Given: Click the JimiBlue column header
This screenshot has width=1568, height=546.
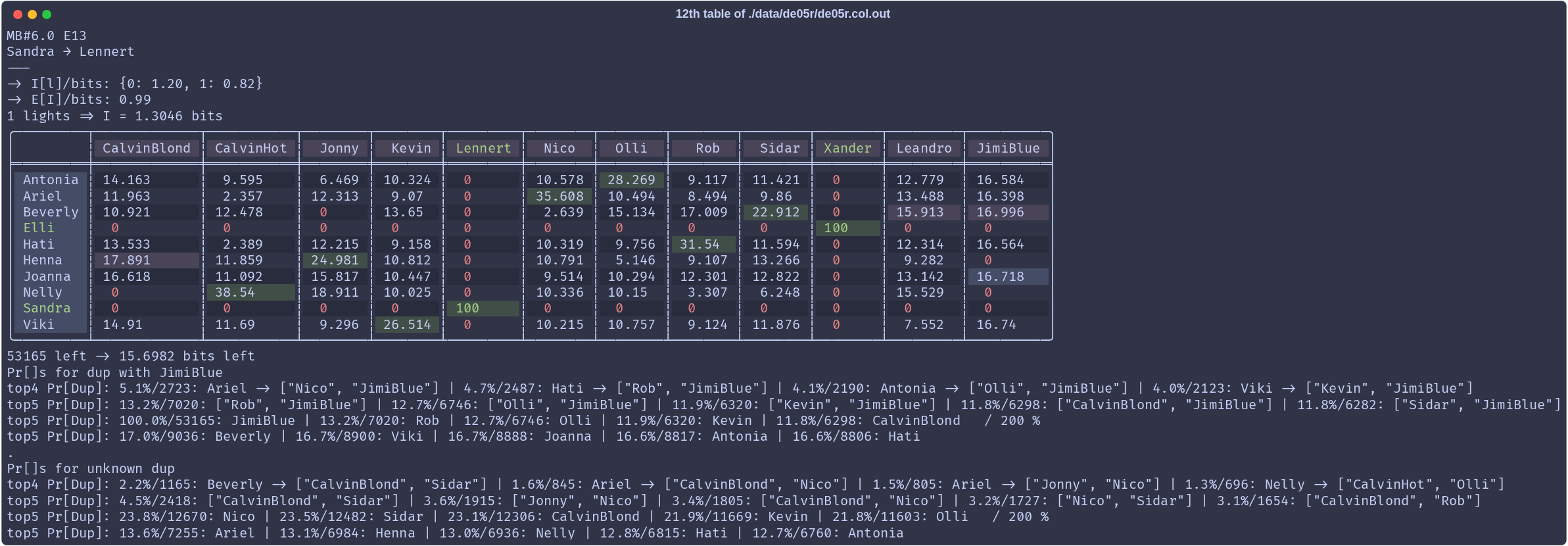Looking at the screenshot, I should pos(1008,149).
